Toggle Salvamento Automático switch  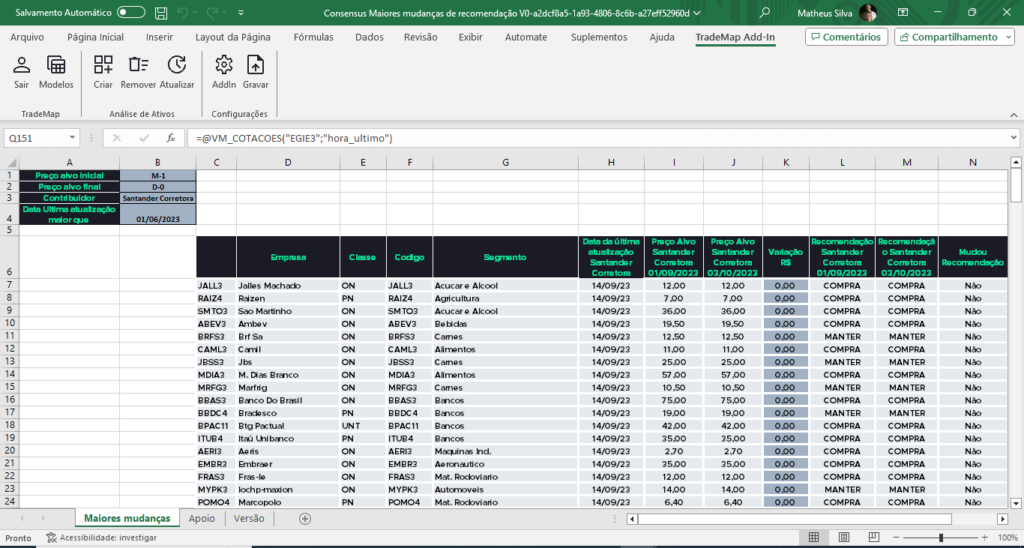(x=131, y=12)
